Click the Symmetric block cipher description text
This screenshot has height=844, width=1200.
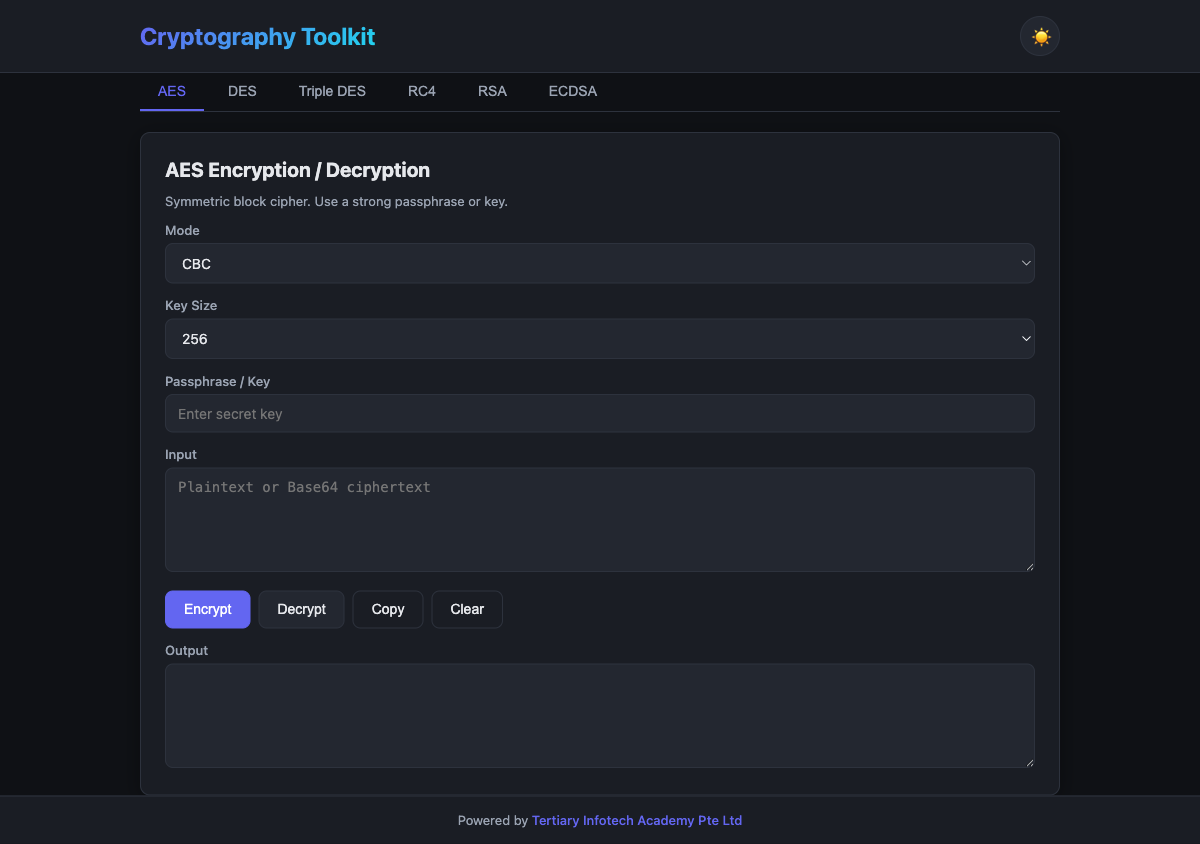(x=336, y=202)
